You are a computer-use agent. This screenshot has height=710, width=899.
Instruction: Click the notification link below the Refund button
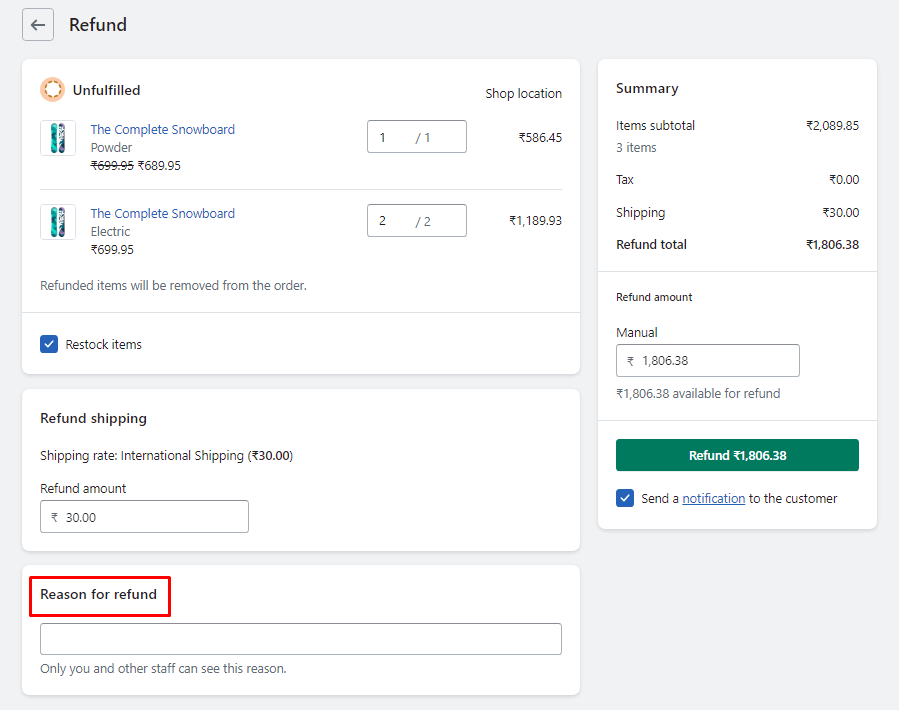point(711,498)
